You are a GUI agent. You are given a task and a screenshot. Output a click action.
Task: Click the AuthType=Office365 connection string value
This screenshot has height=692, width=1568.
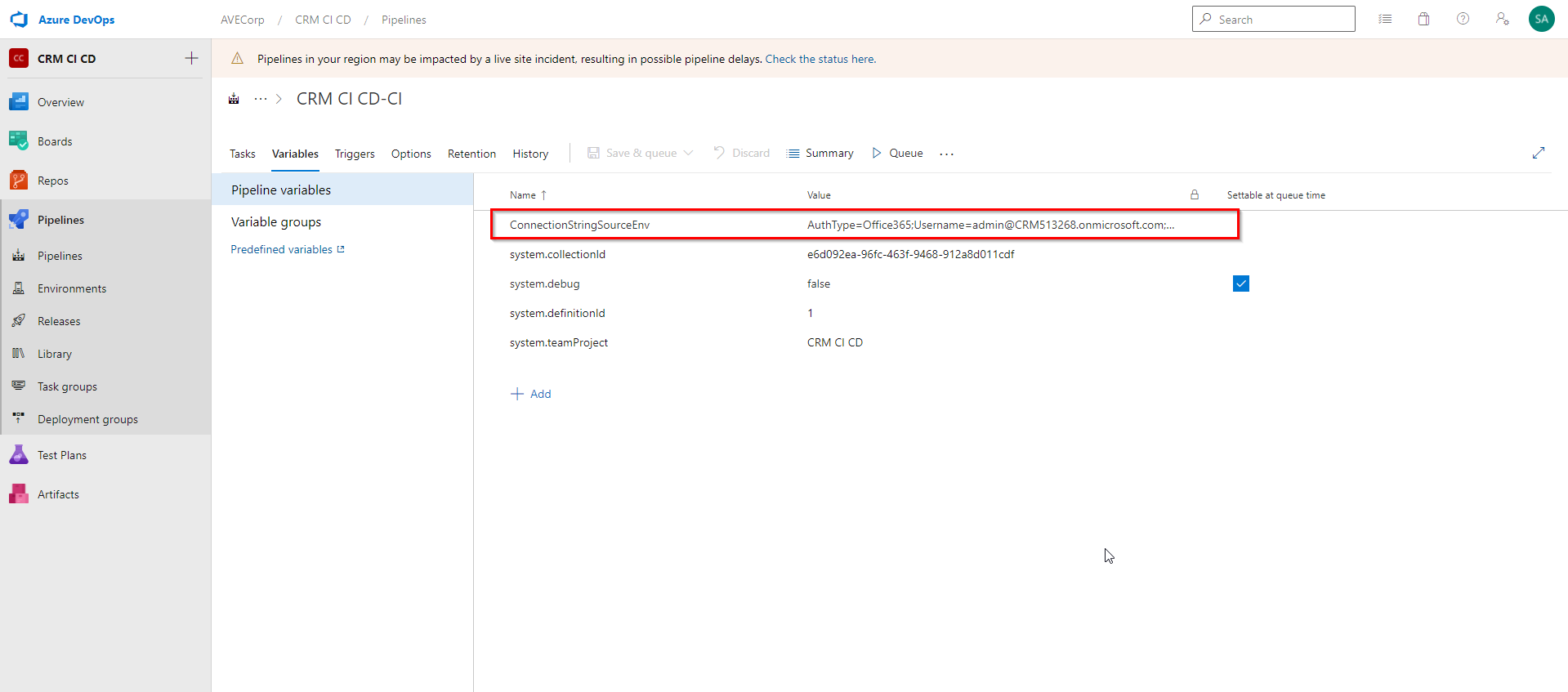tap(990, 225)
